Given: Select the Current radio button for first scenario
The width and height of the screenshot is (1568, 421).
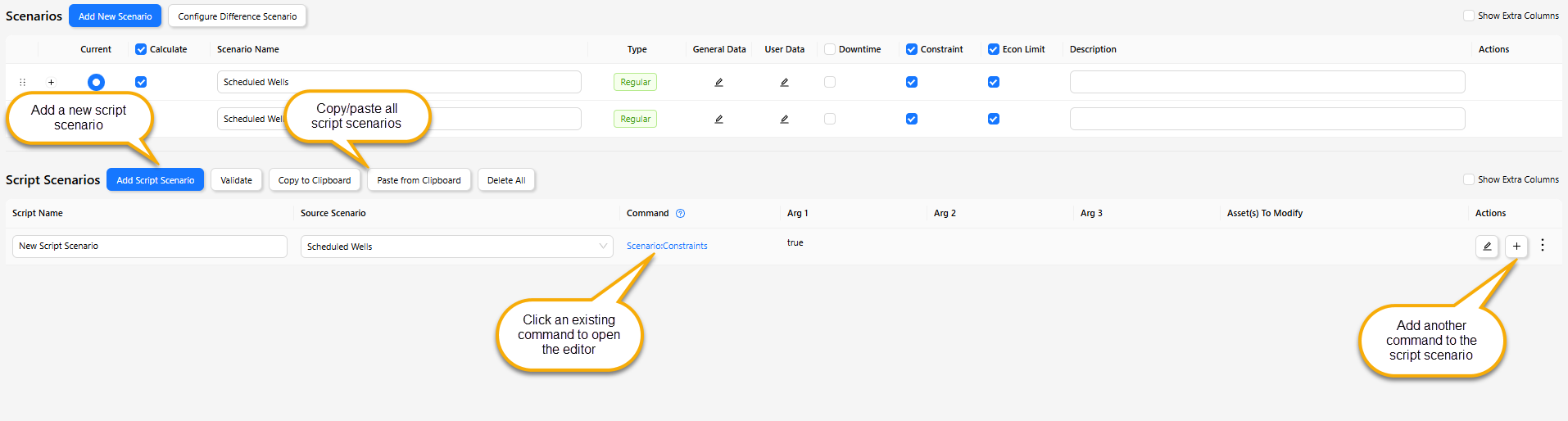Looking at the screenshot, I should click(96, 82).
